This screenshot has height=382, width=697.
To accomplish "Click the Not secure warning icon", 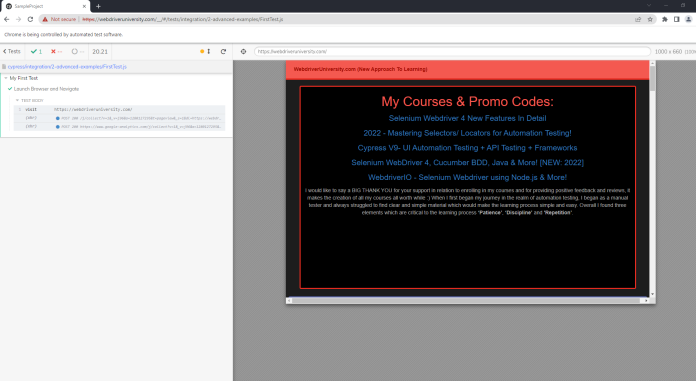I will tap(45, 20).
